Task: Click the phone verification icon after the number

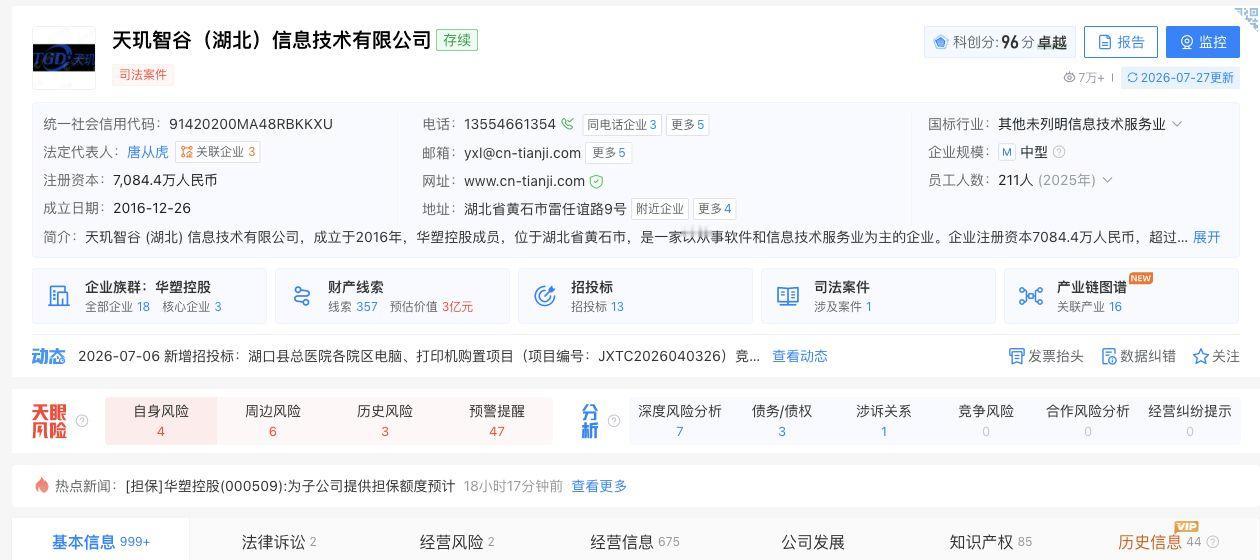Action: click(x=567, y=125)
